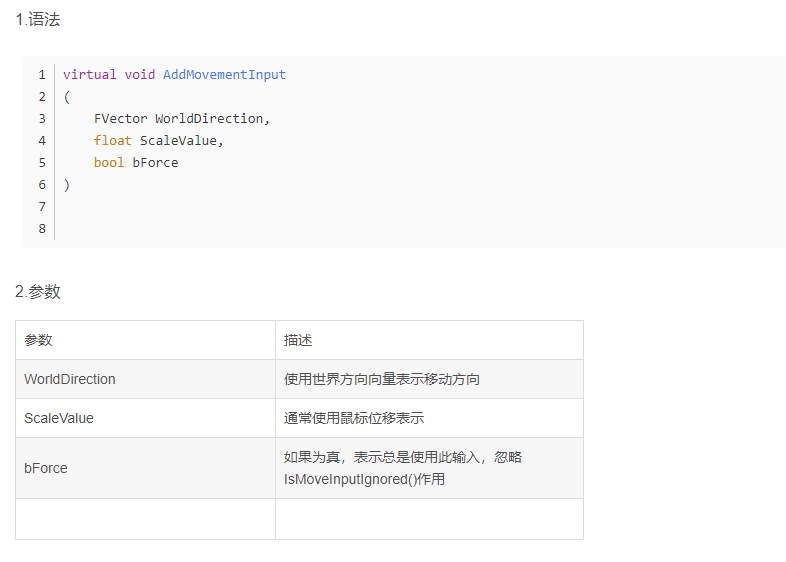
Task: Select the WorldDirection cell in the table
Action: click(x=70, y=379)
